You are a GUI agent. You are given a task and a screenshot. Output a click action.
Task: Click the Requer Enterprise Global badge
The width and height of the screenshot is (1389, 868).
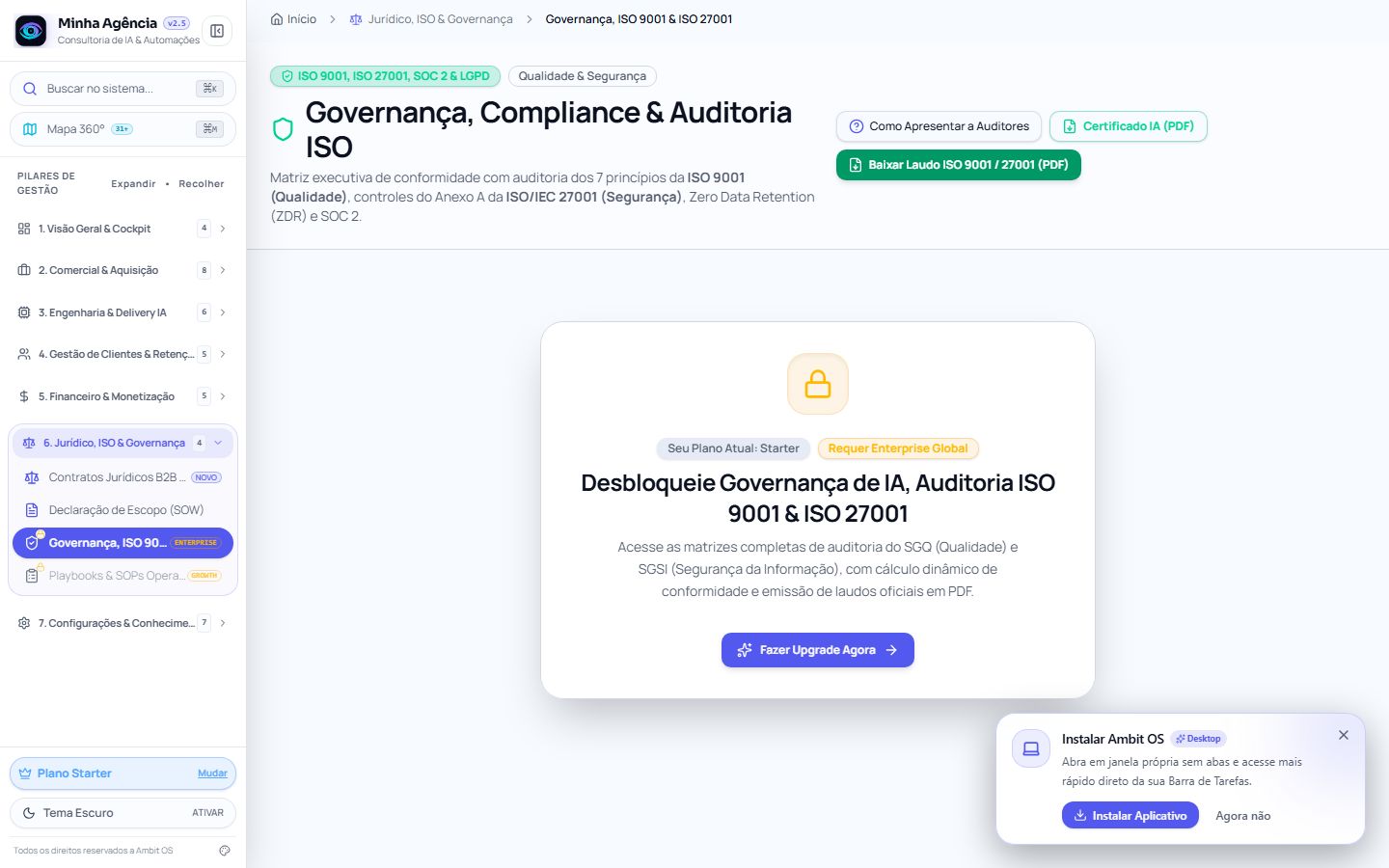tap(898, 448)
